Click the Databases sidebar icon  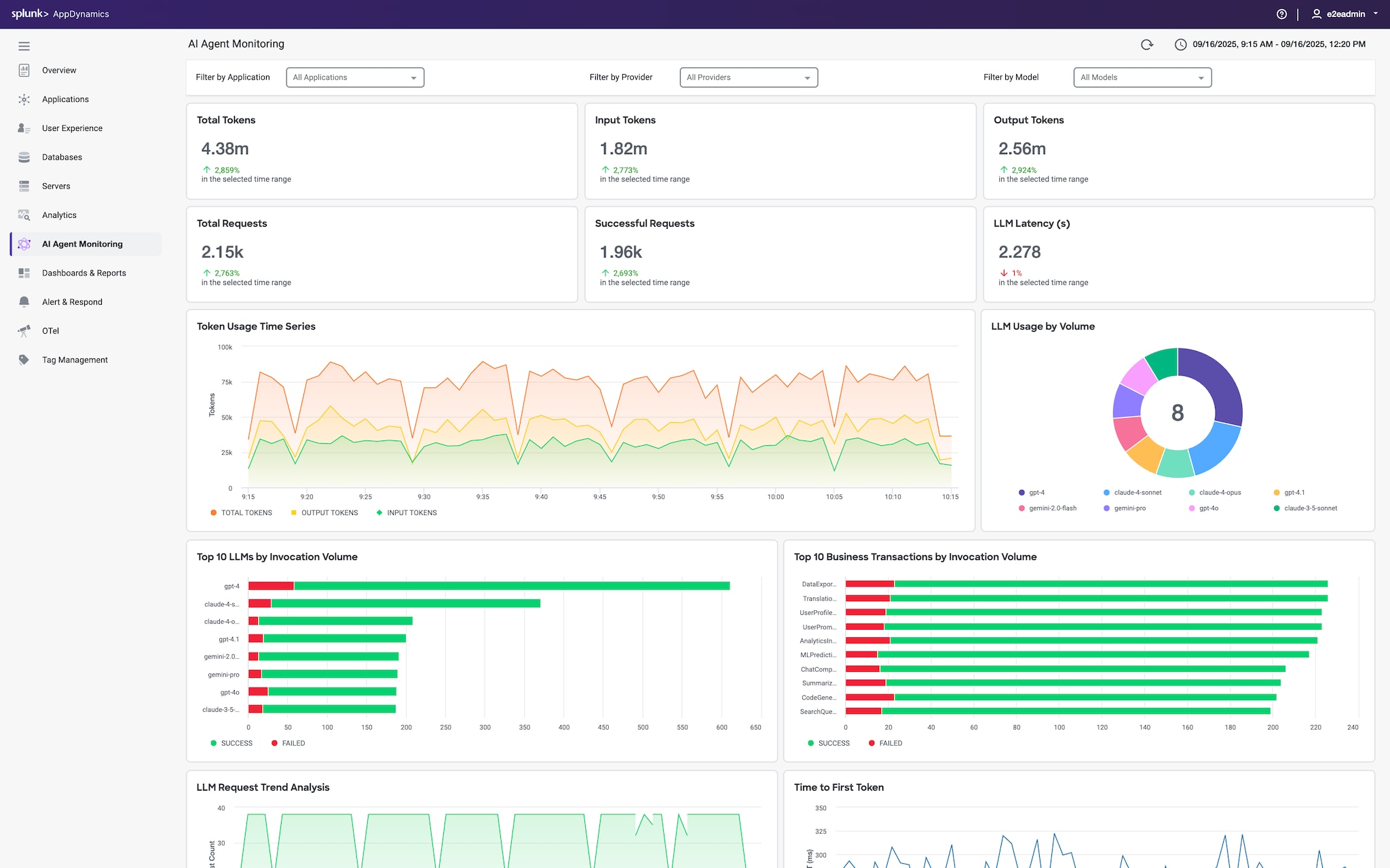point(24,157)
